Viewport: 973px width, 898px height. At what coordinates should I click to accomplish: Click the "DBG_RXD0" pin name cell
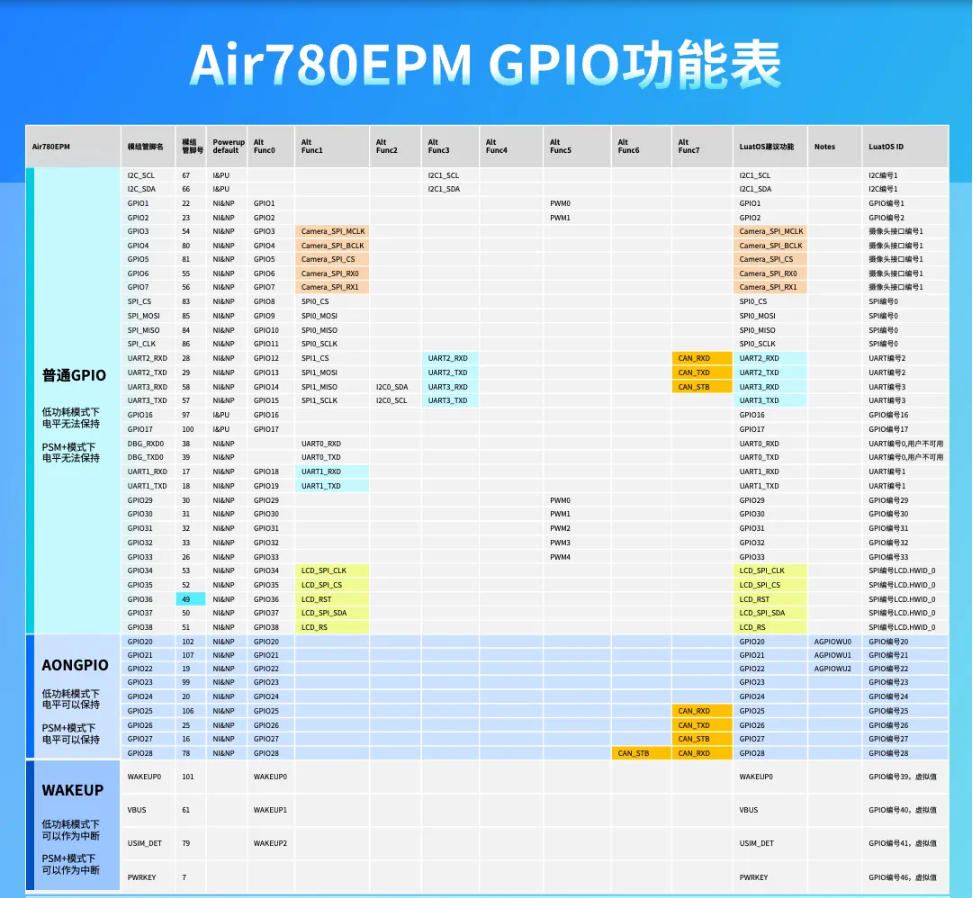[x=146, y=444]
